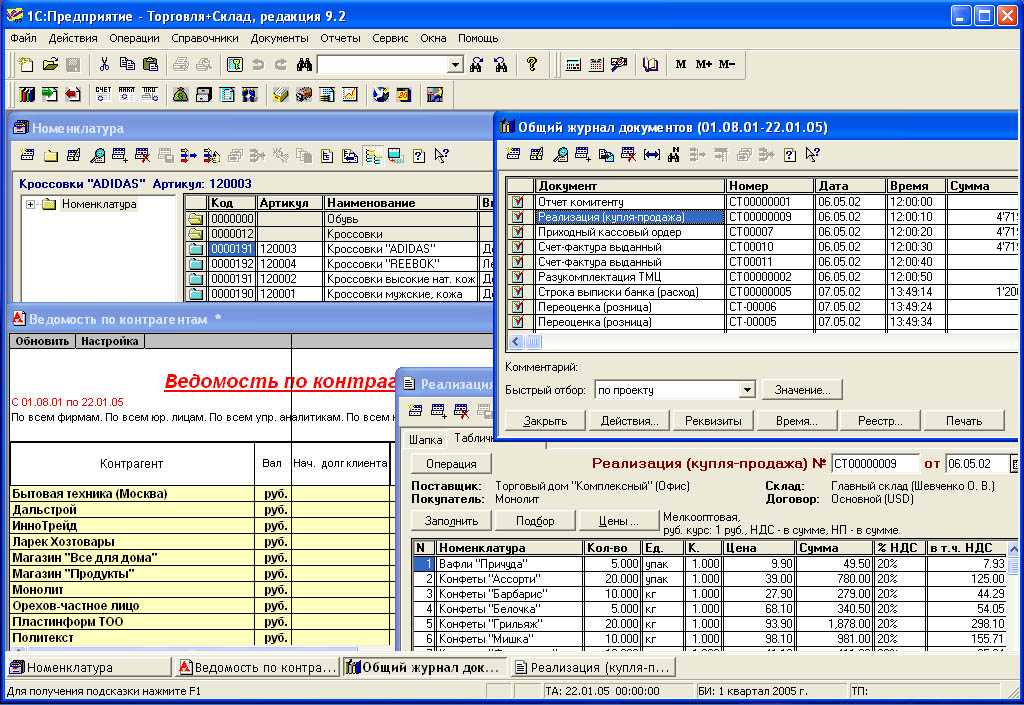Image resolution: width=1024 pixels, height=705 pixels.
Task: Click the Open file folder icon
Action: tap(50, 64)
